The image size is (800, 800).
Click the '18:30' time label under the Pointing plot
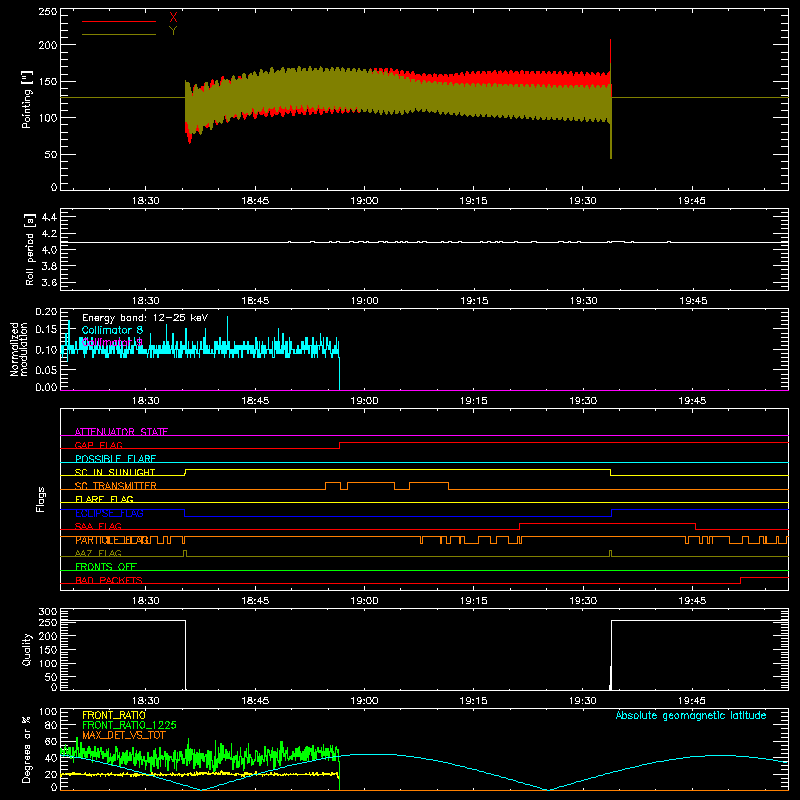[x=145, y=201]
